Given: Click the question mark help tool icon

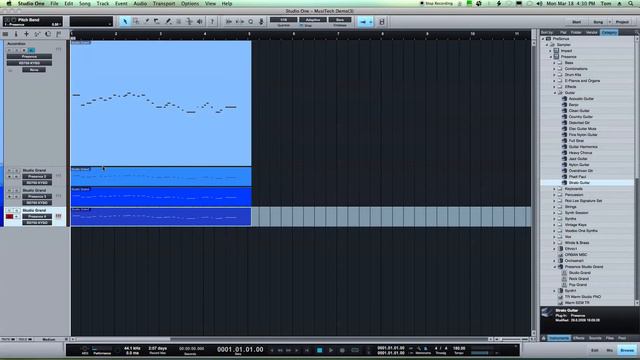Looking at the screenshot, I should coord(212,22).
